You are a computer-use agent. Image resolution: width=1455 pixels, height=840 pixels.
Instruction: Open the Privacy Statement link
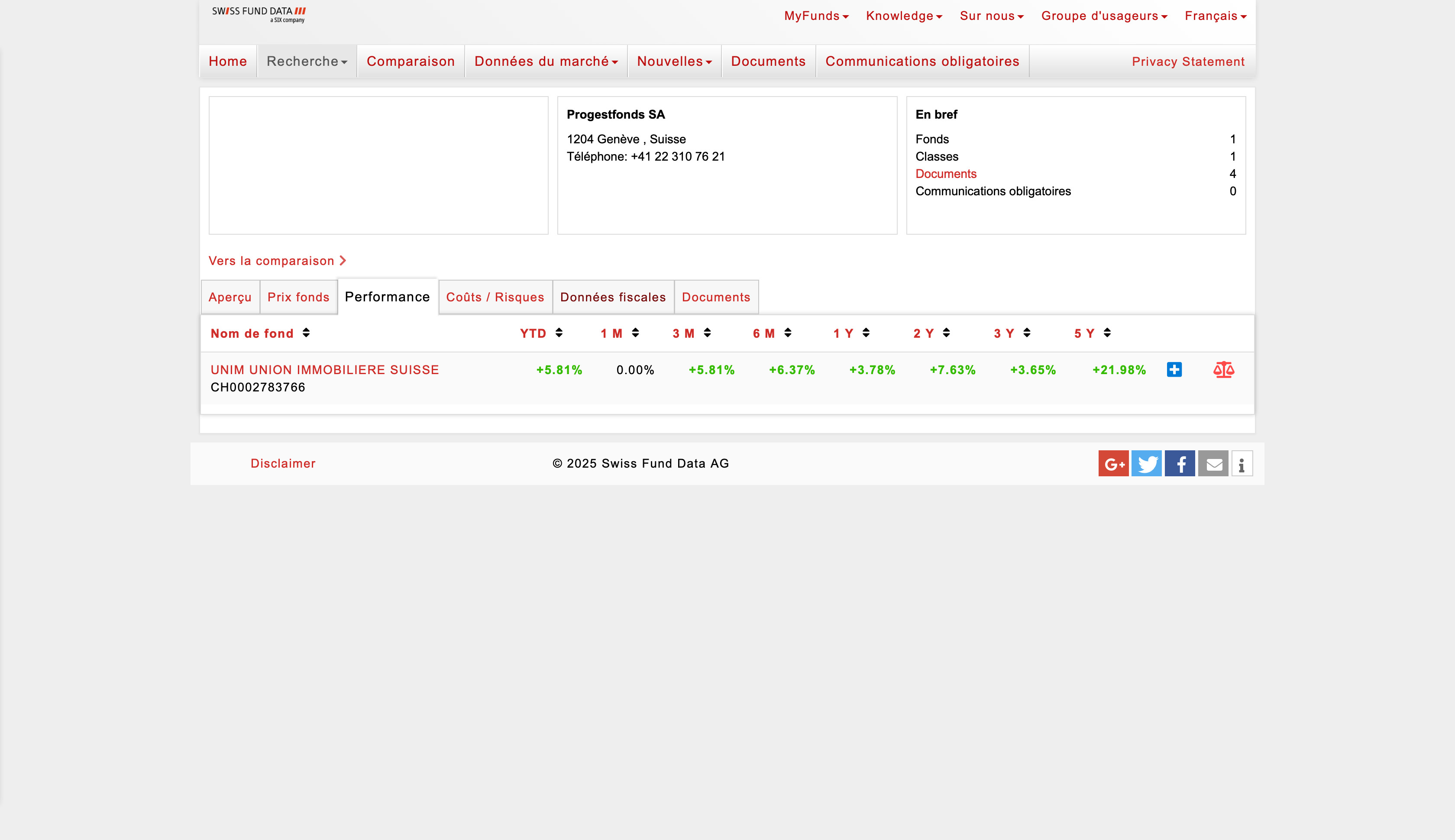tap(1188, 62)
